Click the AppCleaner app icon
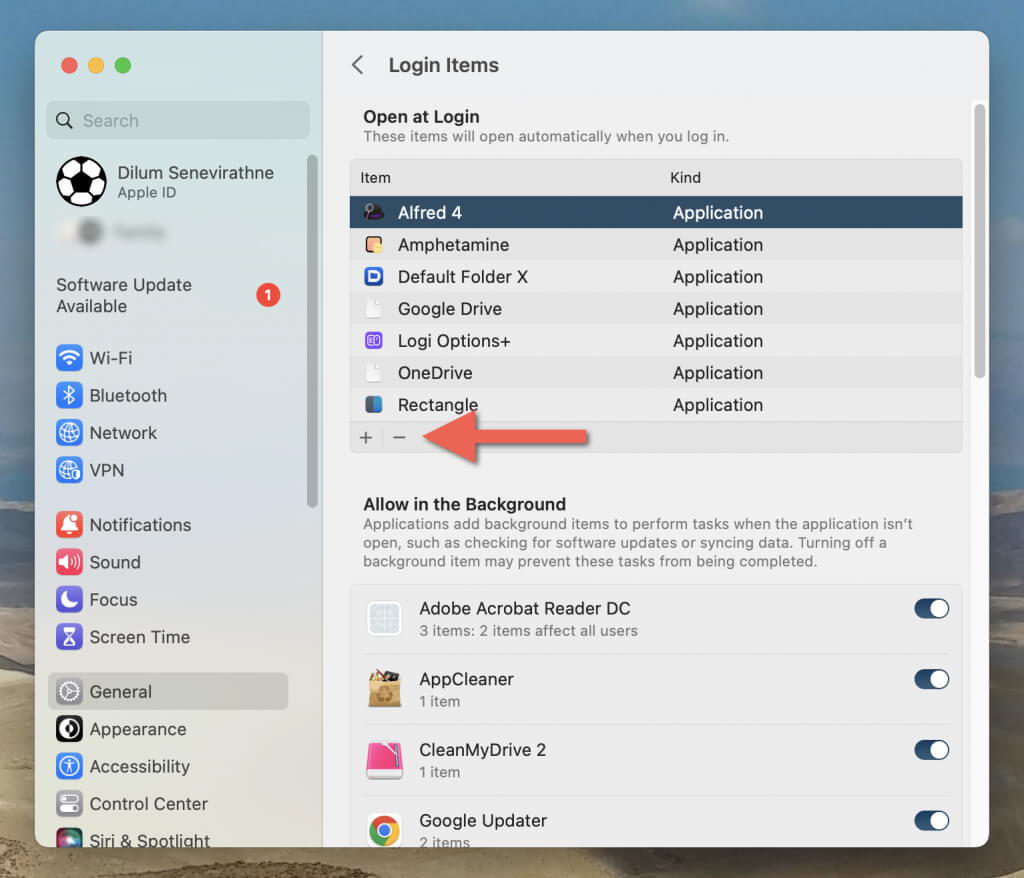Viewport: 1024px width, 878px height. (x=385, y=689)
